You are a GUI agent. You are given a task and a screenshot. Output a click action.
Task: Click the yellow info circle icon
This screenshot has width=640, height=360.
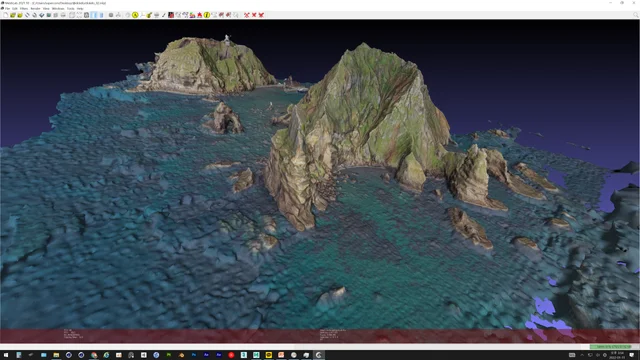coord(207,15)
